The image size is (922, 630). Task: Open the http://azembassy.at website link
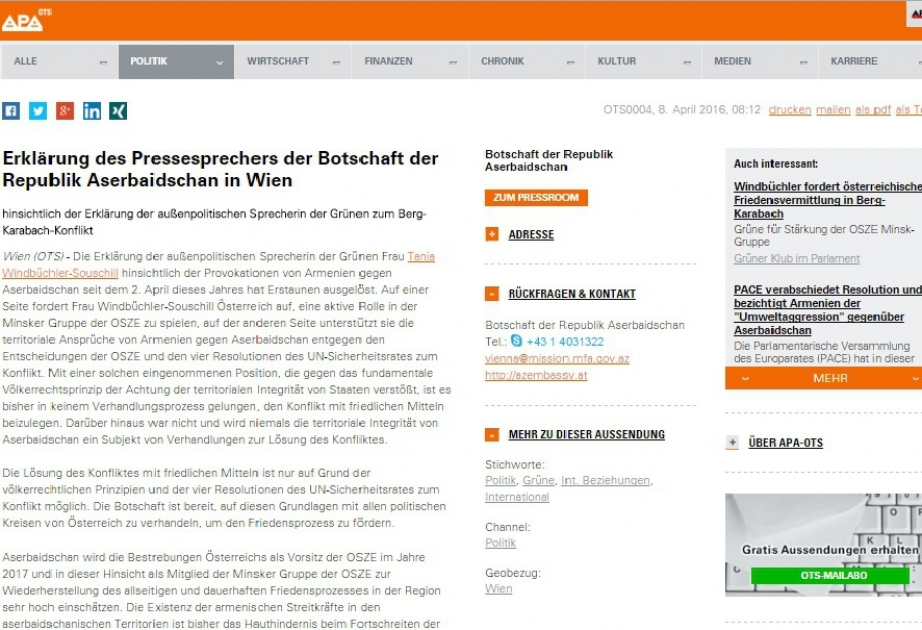[x=536, y=375]
